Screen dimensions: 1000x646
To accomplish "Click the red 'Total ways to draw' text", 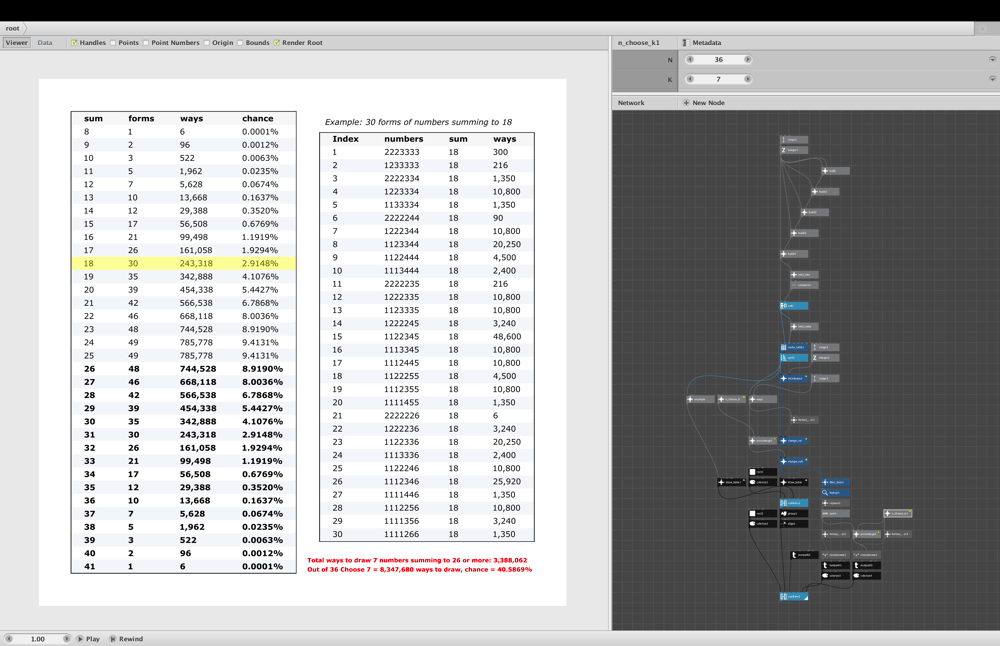I will (417, 560).
